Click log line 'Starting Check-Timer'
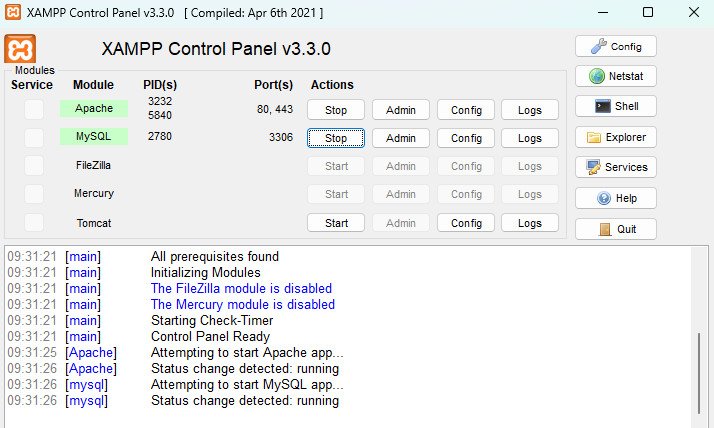 click(212, 321)
